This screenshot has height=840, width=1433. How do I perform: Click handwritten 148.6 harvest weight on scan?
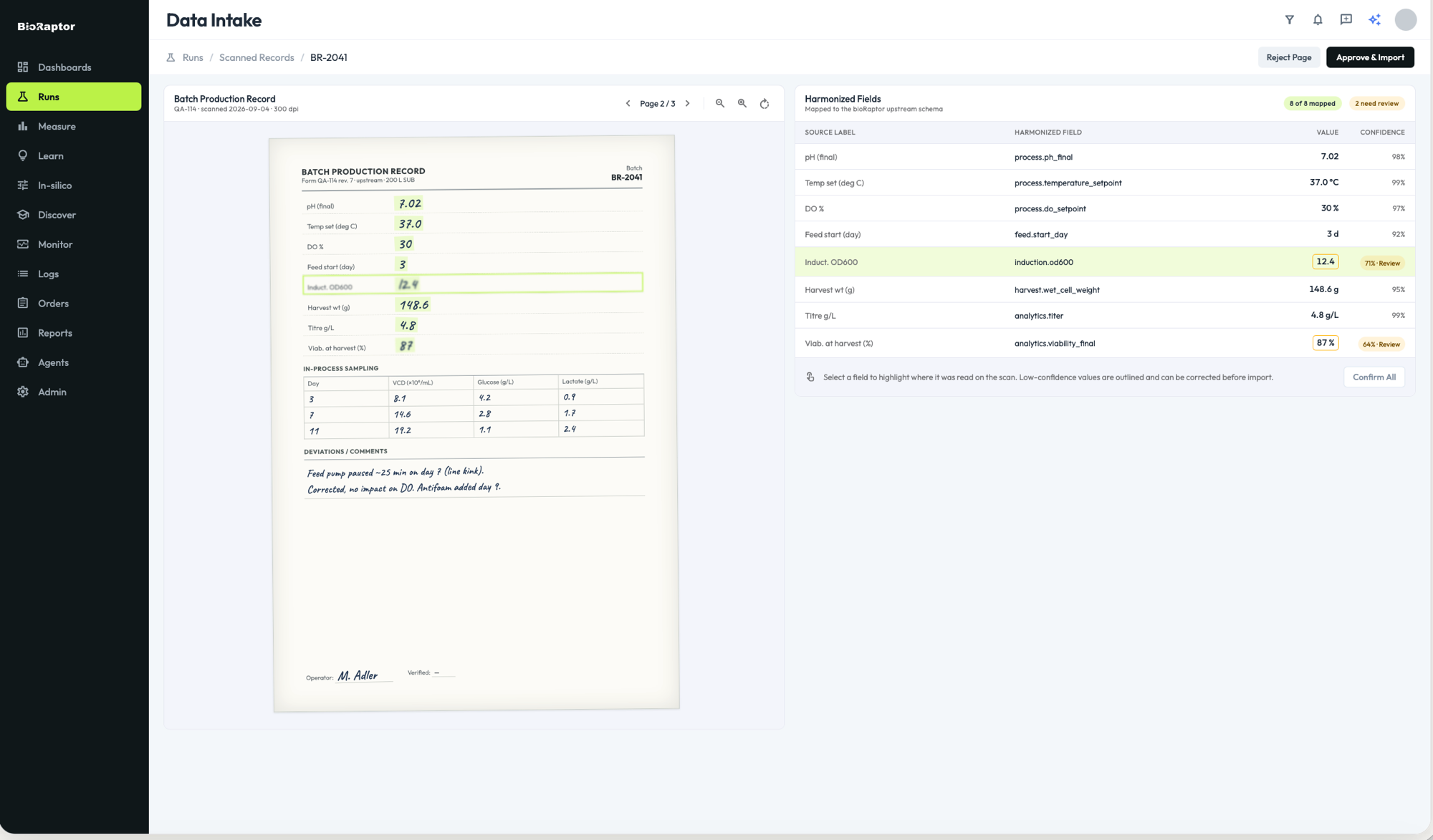point(413,305)
